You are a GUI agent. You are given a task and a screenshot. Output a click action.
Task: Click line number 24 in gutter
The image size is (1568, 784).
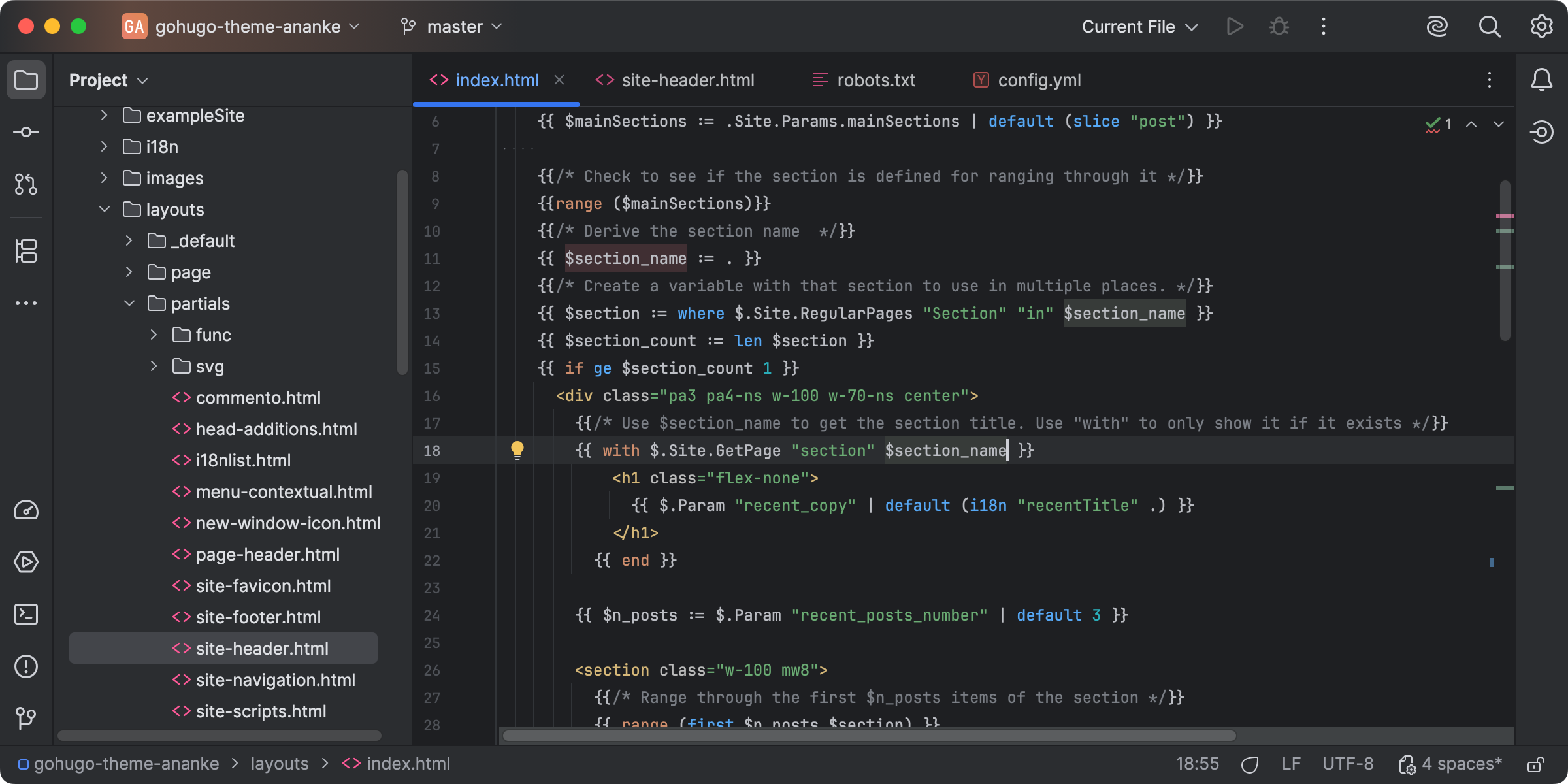coord(431,615)
